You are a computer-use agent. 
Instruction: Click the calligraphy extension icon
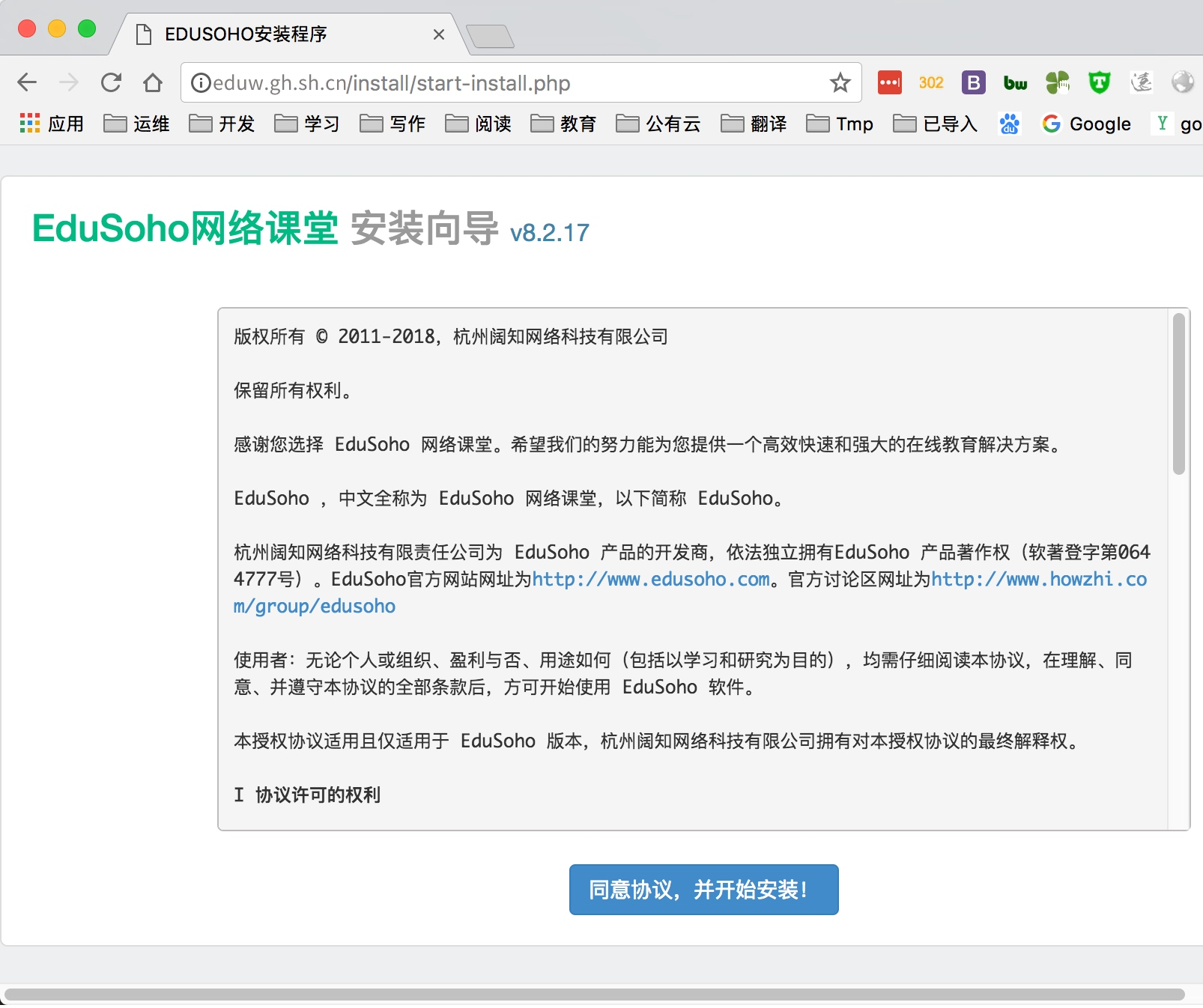[x=1143, y=82]
